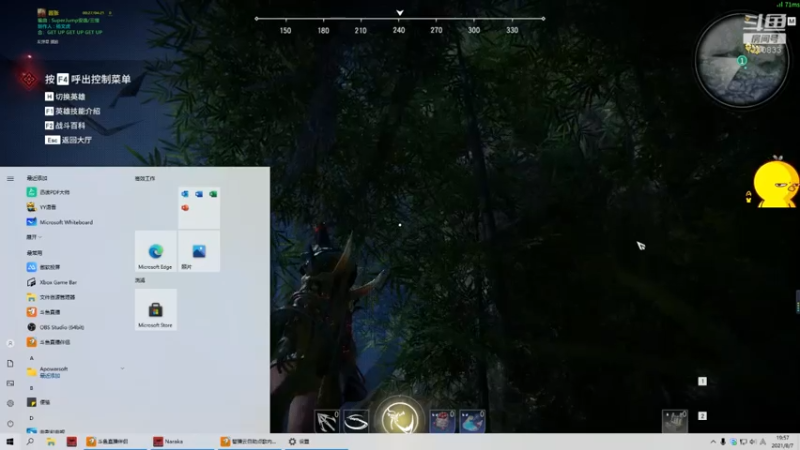
Task: Click the Esc return to lobby option
Action: tap(68, 139)
